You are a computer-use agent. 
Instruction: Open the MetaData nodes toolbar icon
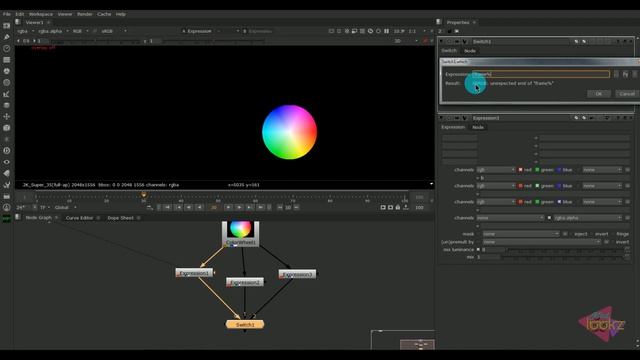point(7,173)
